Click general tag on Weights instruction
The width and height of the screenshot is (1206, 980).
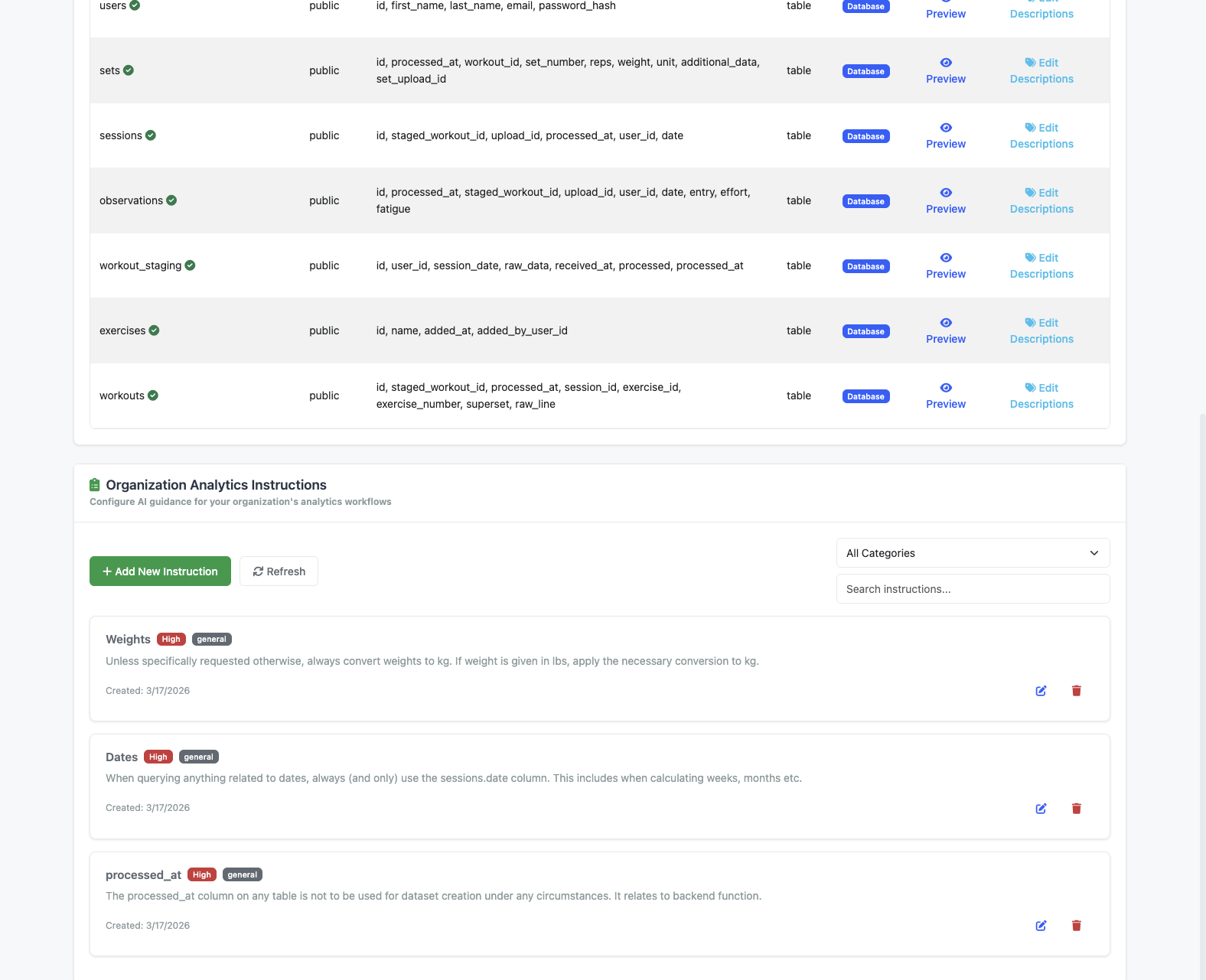[212, 640]
